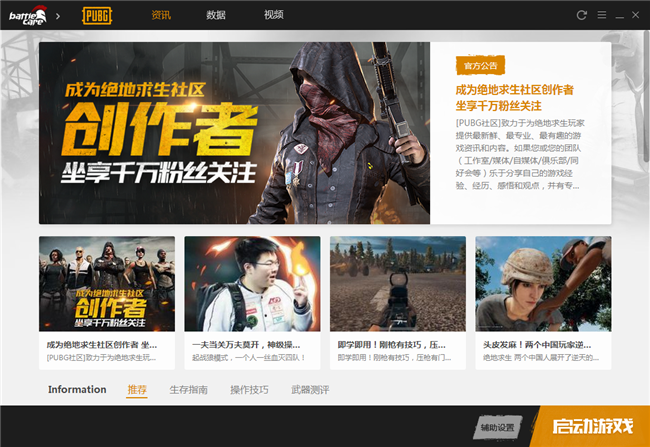Screen dimensions: 650x447
Task: Open 辅助设置 settings button
Action: [497, 427]
